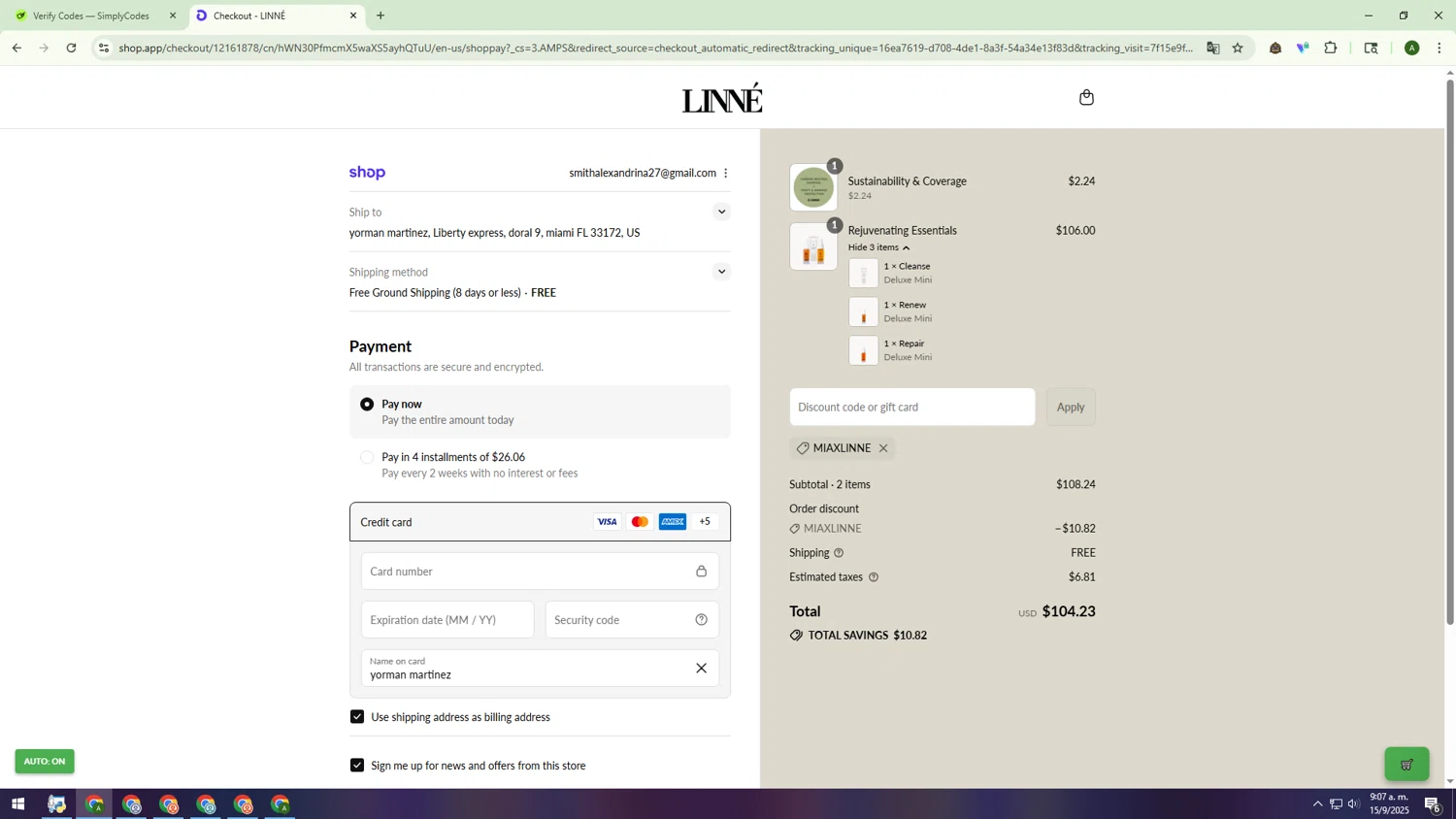Click the browser address bar URL
The width and height of the screenshot is (1456, 819).
click(655, 48)
